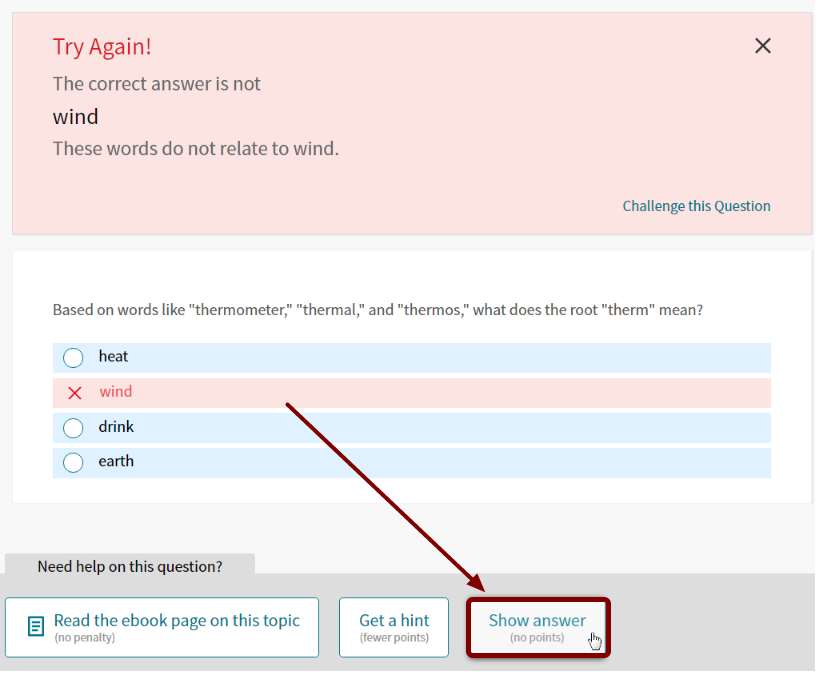818x677 pixels.
Task: Click the fewer points label under hint button
Action: (x=394, y=637)
